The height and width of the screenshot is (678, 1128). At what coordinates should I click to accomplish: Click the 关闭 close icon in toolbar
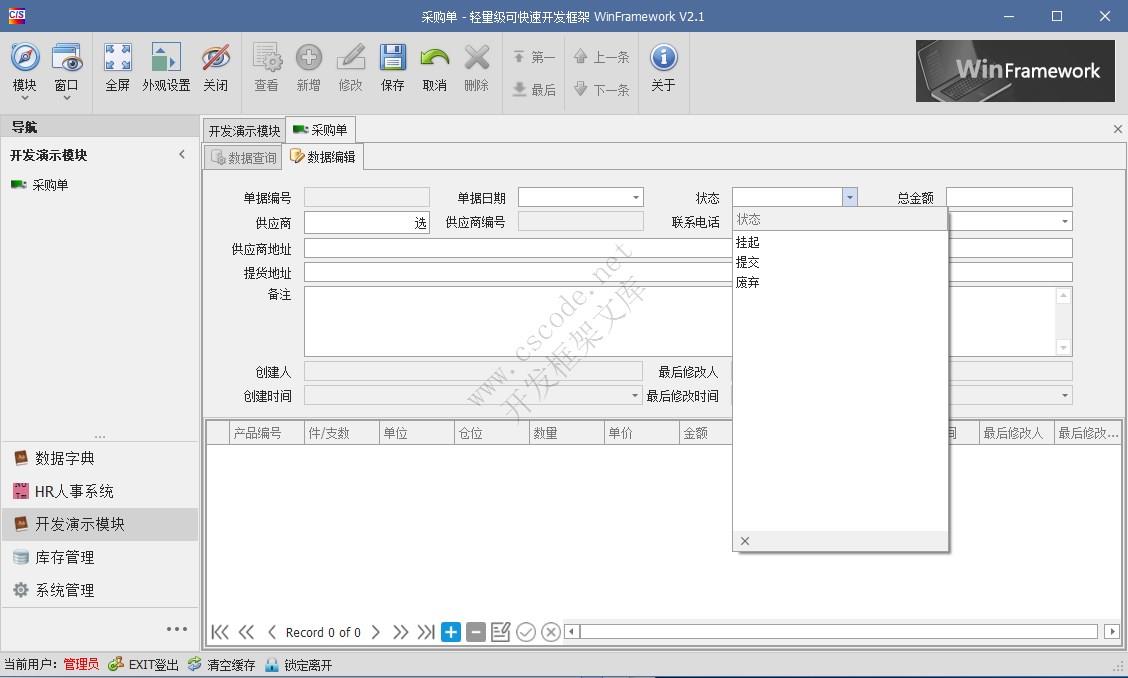point(216,68)
